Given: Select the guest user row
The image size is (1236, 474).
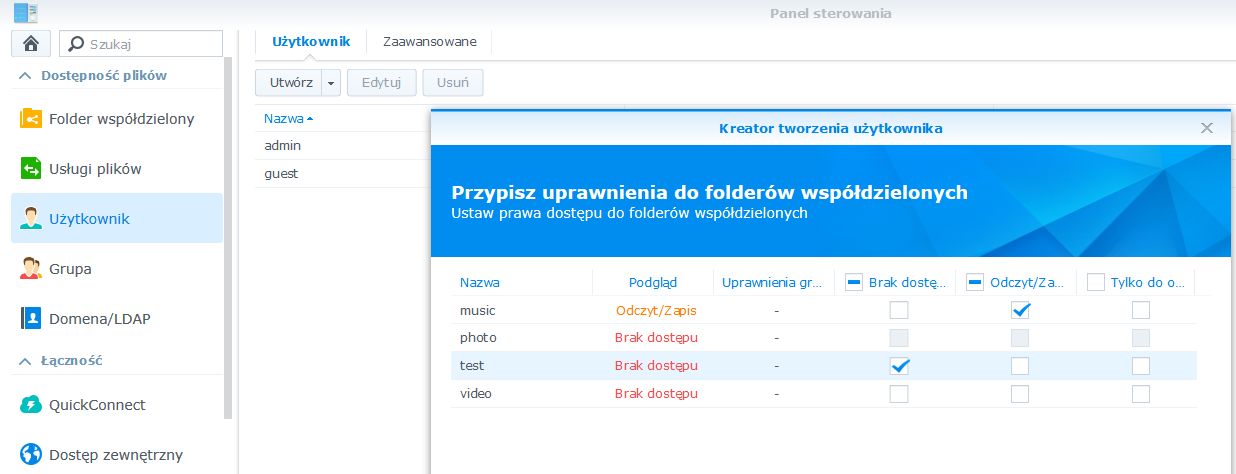Looking at the screenshot, I should point(342,174).
